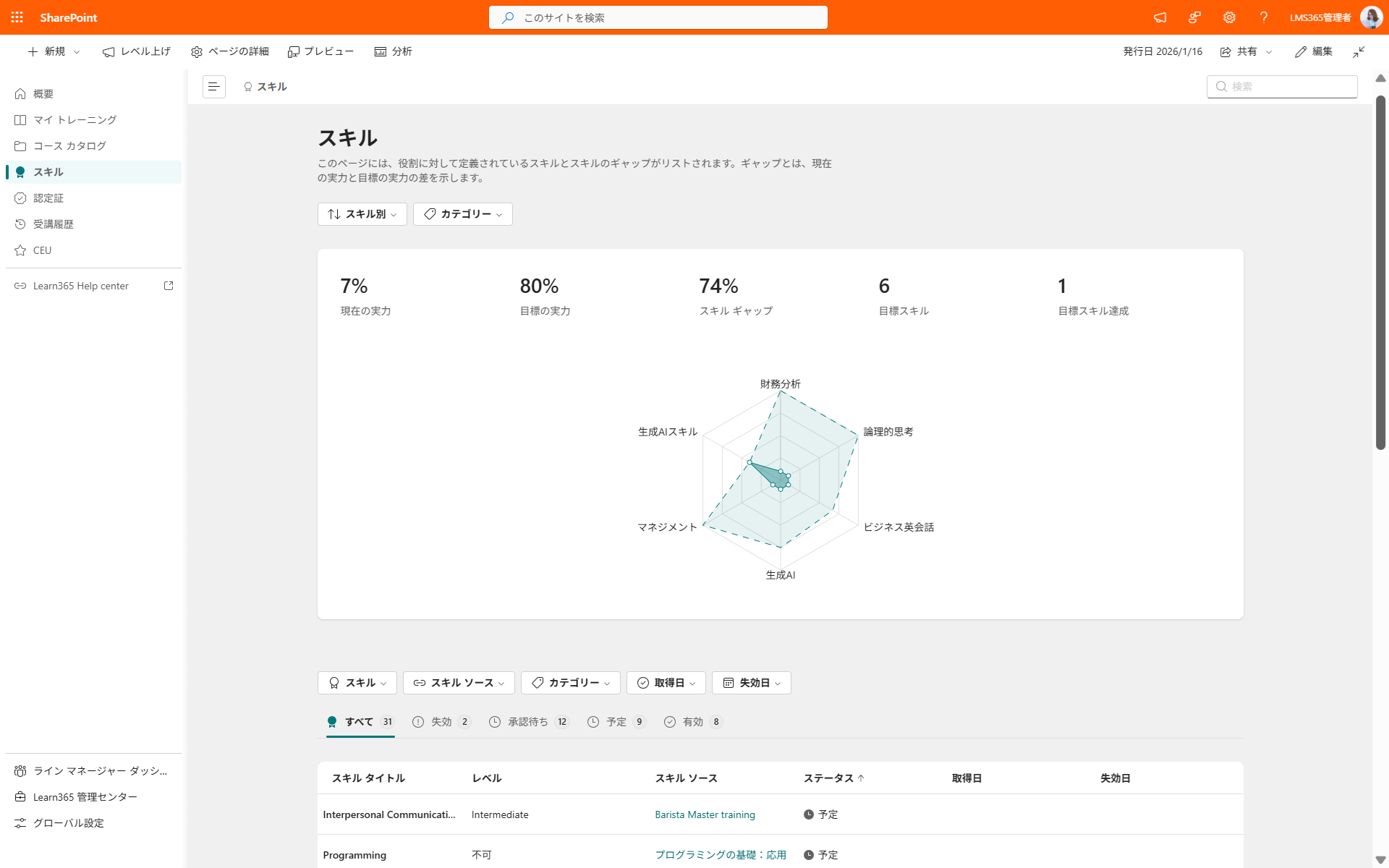Click the マネジメント radar chart label
Image resolution: width=1389 pixels, height=868 pixels.
click(x=667, y=527)
